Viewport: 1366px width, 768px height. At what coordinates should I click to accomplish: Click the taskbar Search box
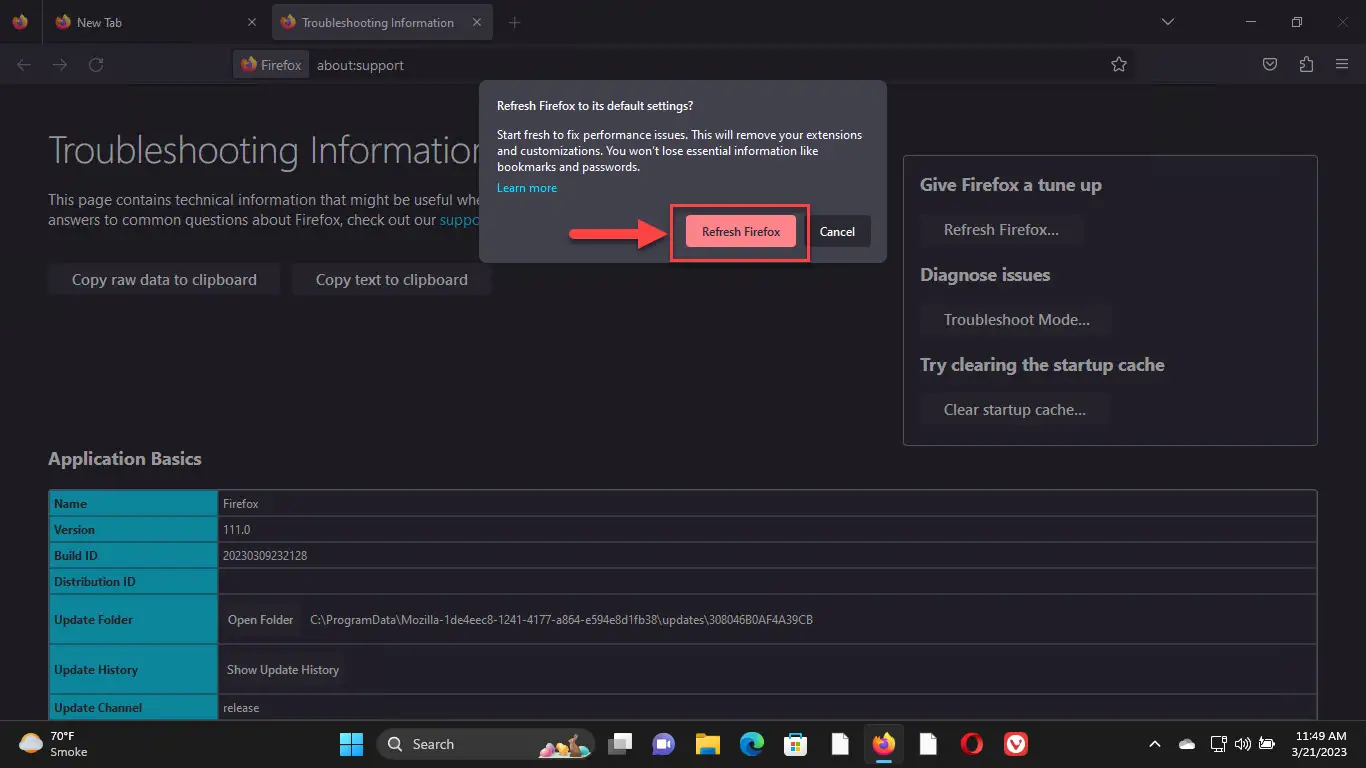click(486, 744)
